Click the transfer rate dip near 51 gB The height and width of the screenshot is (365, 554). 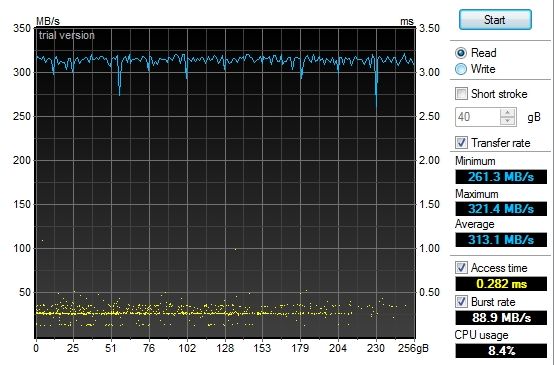tap(119, 90)
